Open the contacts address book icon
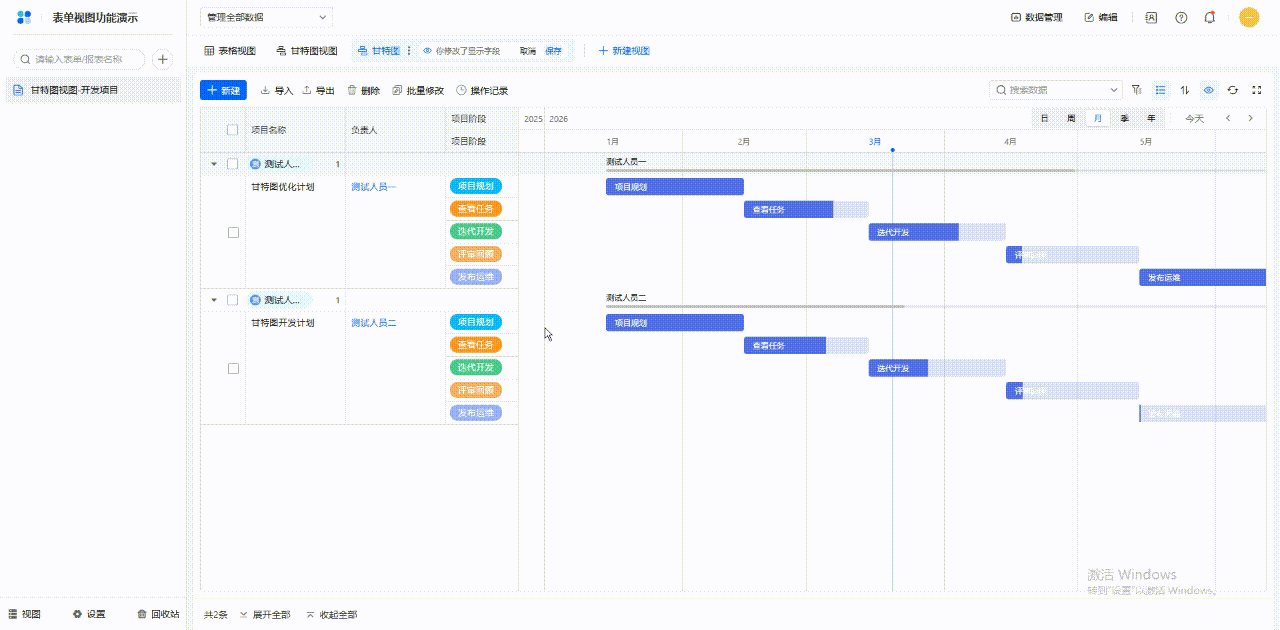The image size is (1280, 630). pos(1152,17)
